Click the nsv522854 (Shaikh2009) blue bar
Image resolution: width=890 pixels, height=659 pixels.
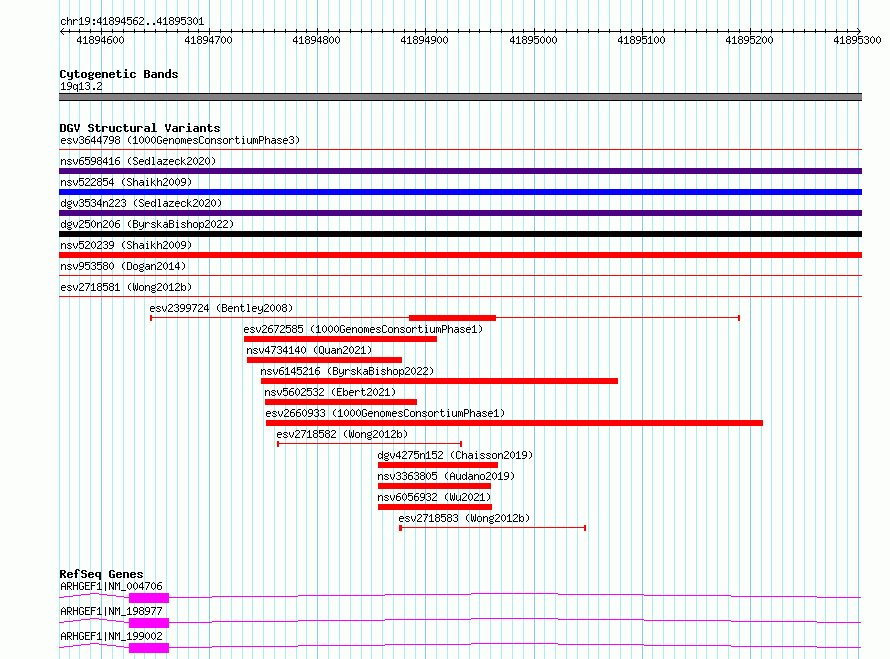(460, 192)
